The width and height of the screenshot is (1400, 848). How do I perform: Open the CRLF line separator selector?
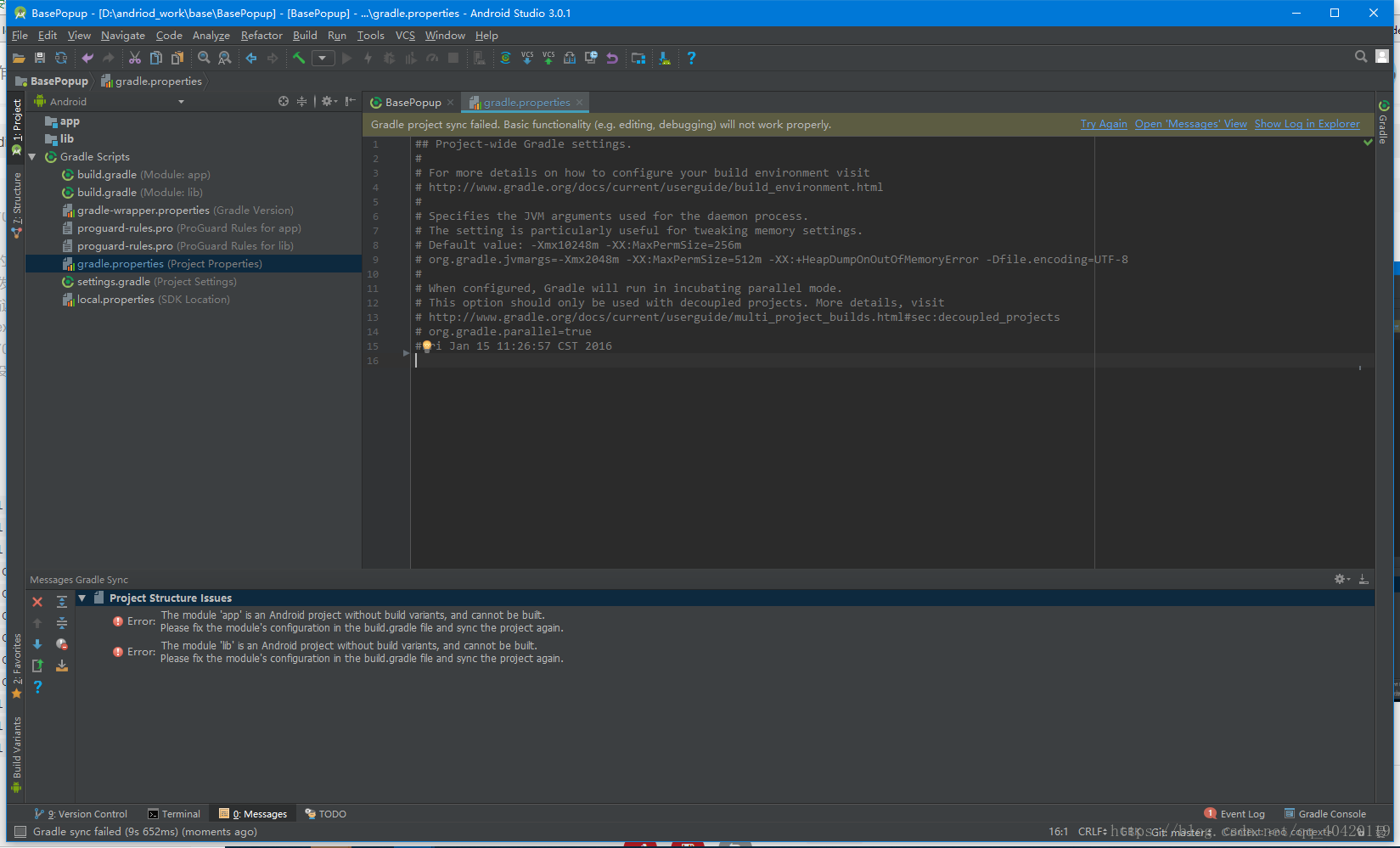click(x=1093, y=832)
